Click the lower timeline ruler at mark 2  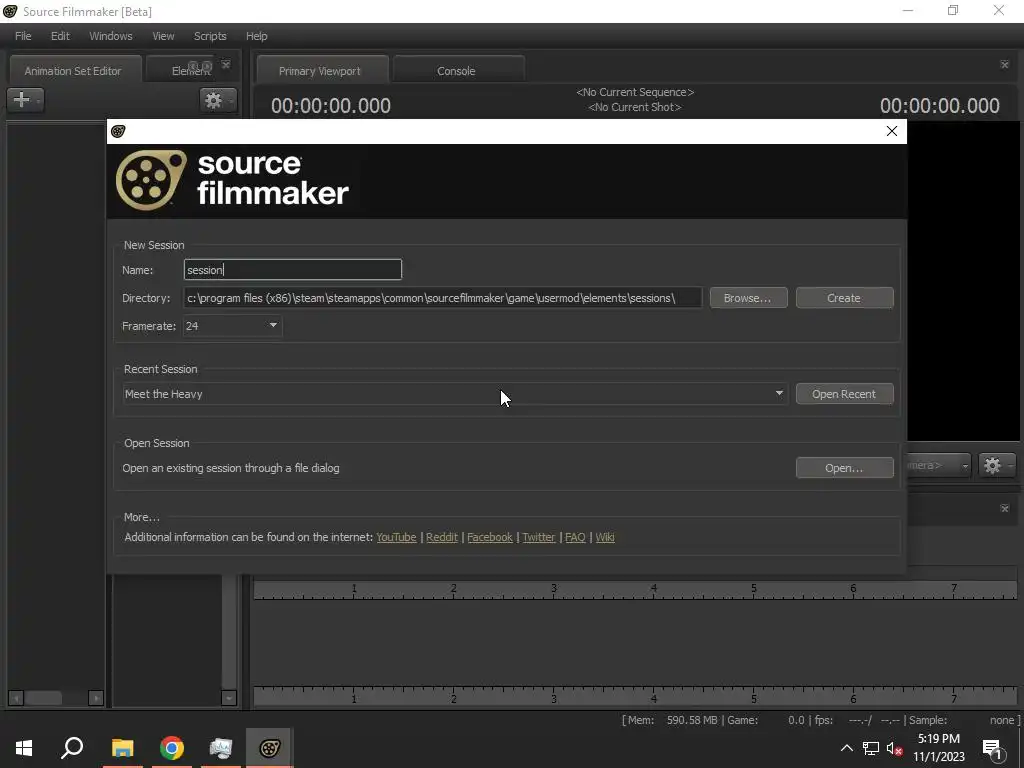(x=454, y=698)
